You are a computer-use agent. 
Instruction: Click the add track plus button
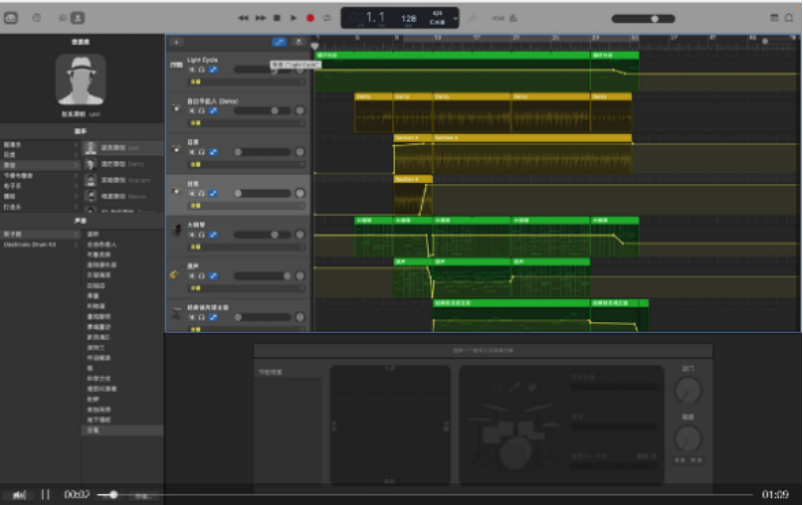[176, 42]
